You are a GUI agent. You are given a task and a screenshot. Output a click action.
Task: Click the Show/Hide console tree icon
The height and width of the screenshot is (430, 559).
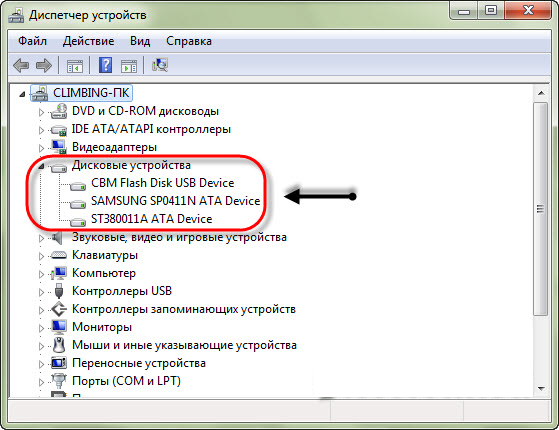coord(75,66)
